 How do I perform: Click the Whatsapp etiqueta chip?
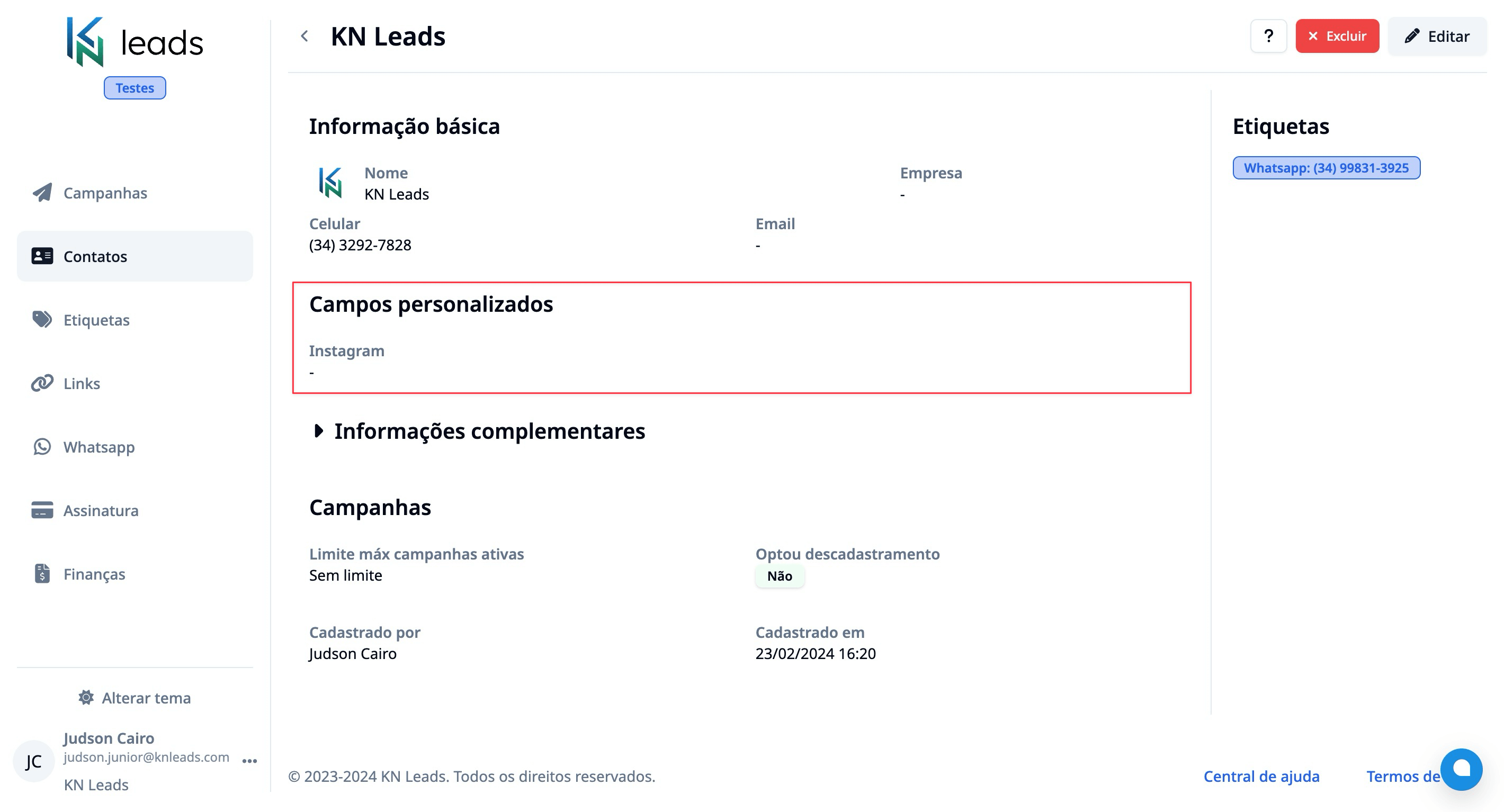pyautogui.click(x=1327, y=168)
